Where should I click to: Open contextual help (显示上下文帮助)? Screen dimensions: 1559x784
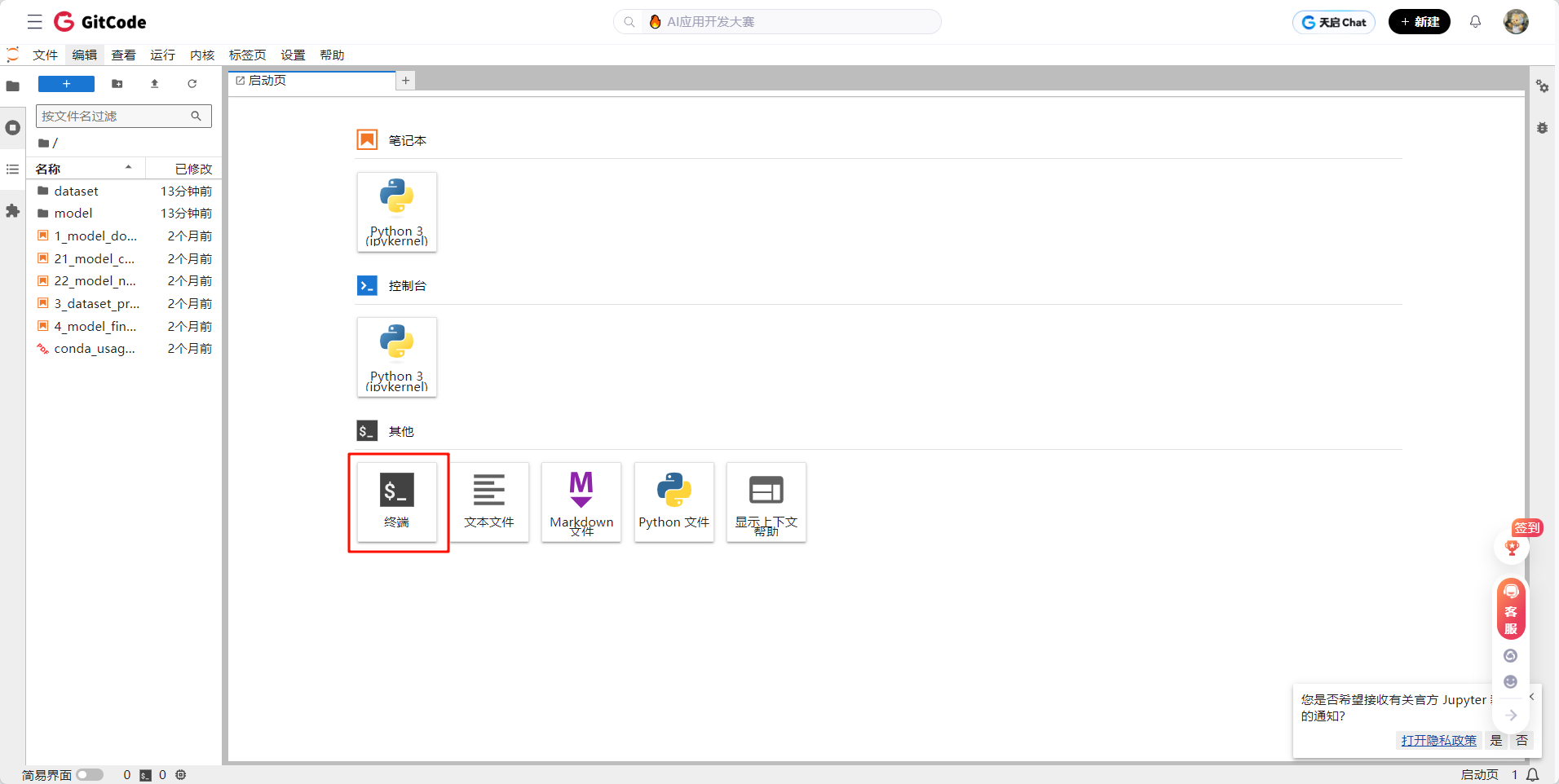point(766,502)
